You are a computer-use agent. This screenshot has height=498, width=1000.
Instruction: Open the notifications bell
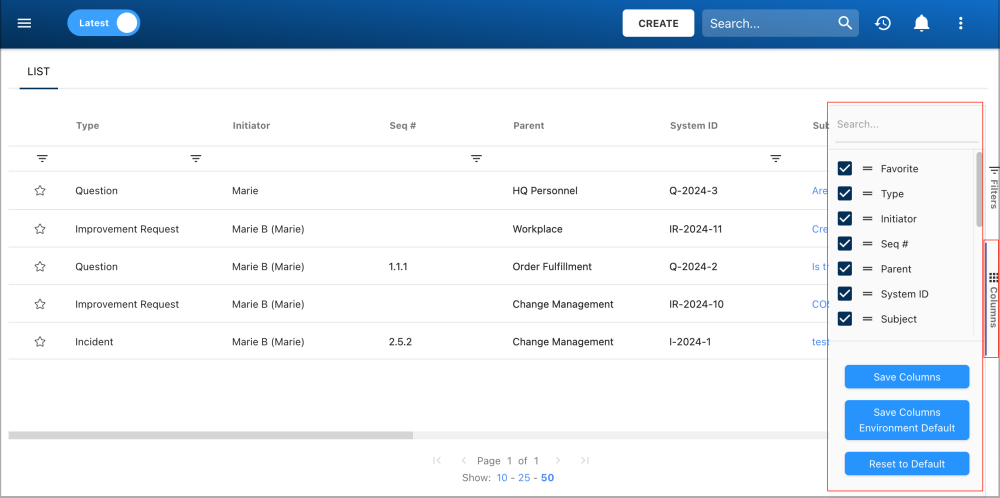pos(921,24)
